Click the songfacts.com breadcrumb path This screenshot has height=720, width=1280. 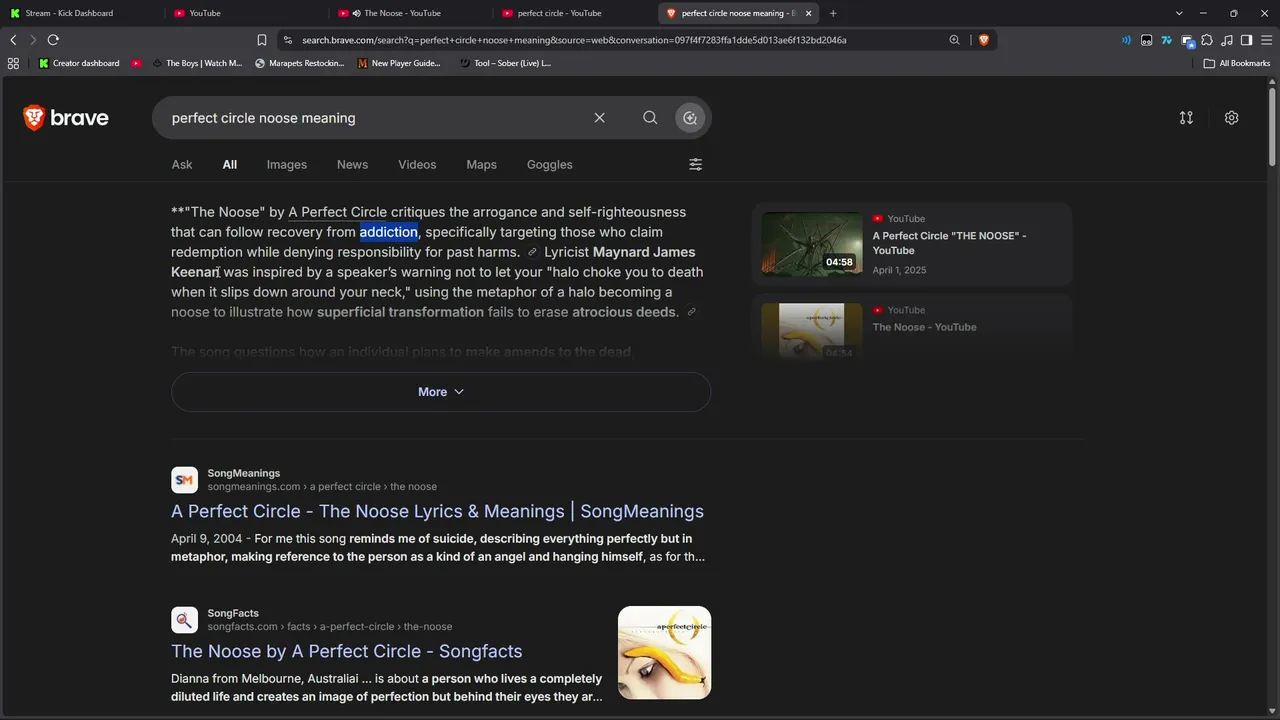[330, 626]
